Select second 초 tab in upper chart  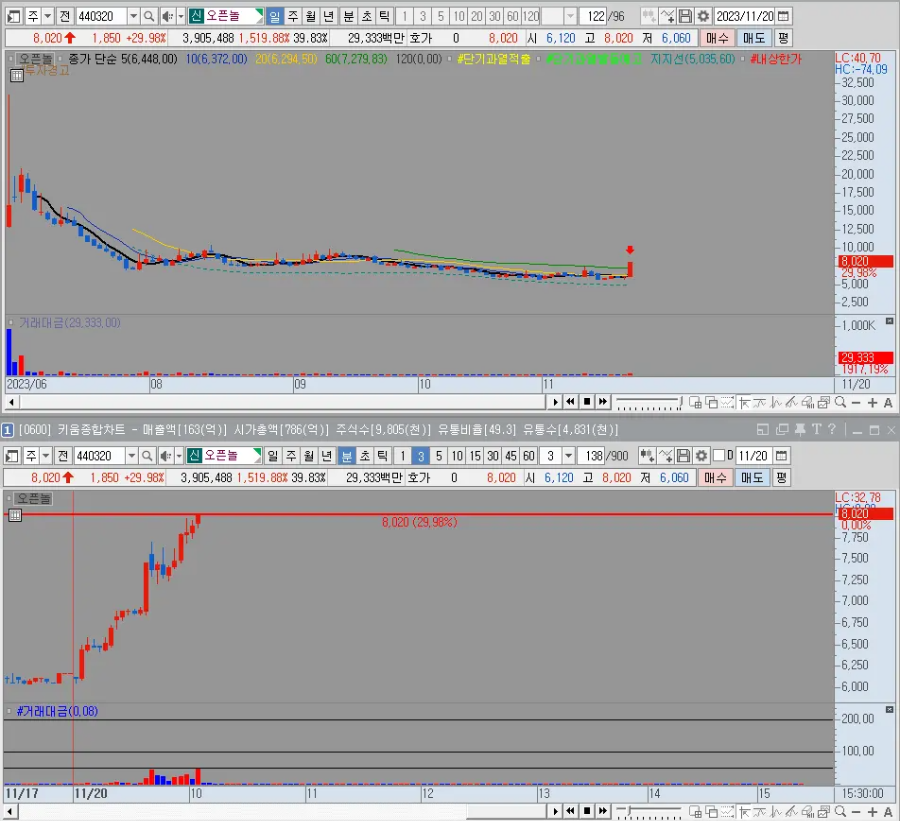(x=366, y=16)
